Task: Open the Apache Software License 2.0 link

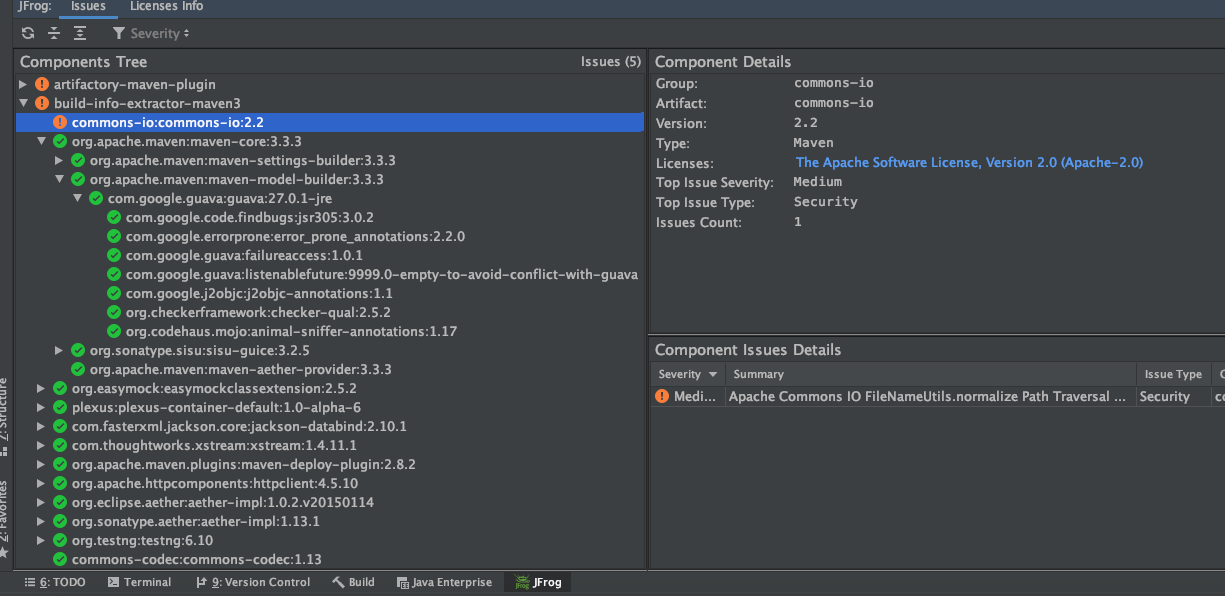Action: [x=968, y=163]
